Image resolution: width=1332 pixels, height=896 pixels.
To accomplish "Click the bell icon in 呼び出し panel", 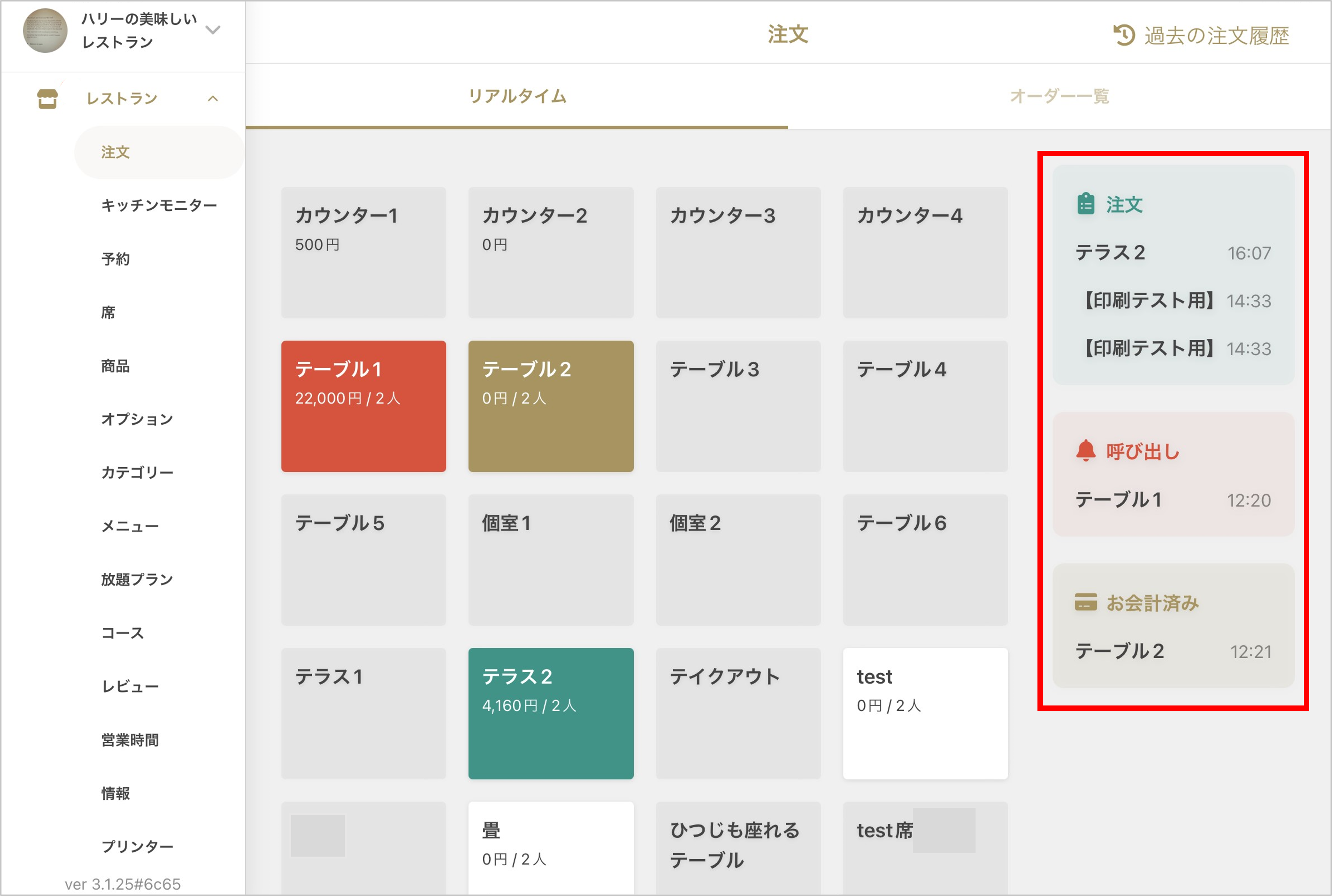I will point(1085,451).
